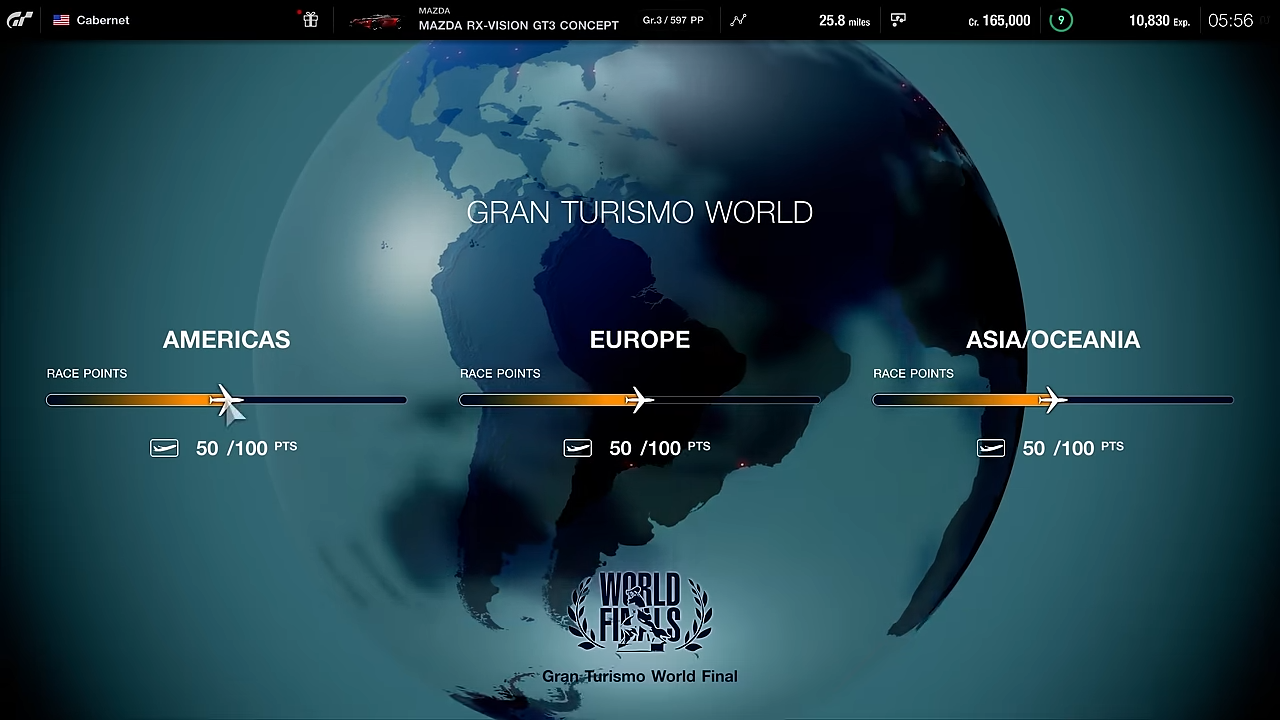Click the US flag profile icon

point(61,20)
